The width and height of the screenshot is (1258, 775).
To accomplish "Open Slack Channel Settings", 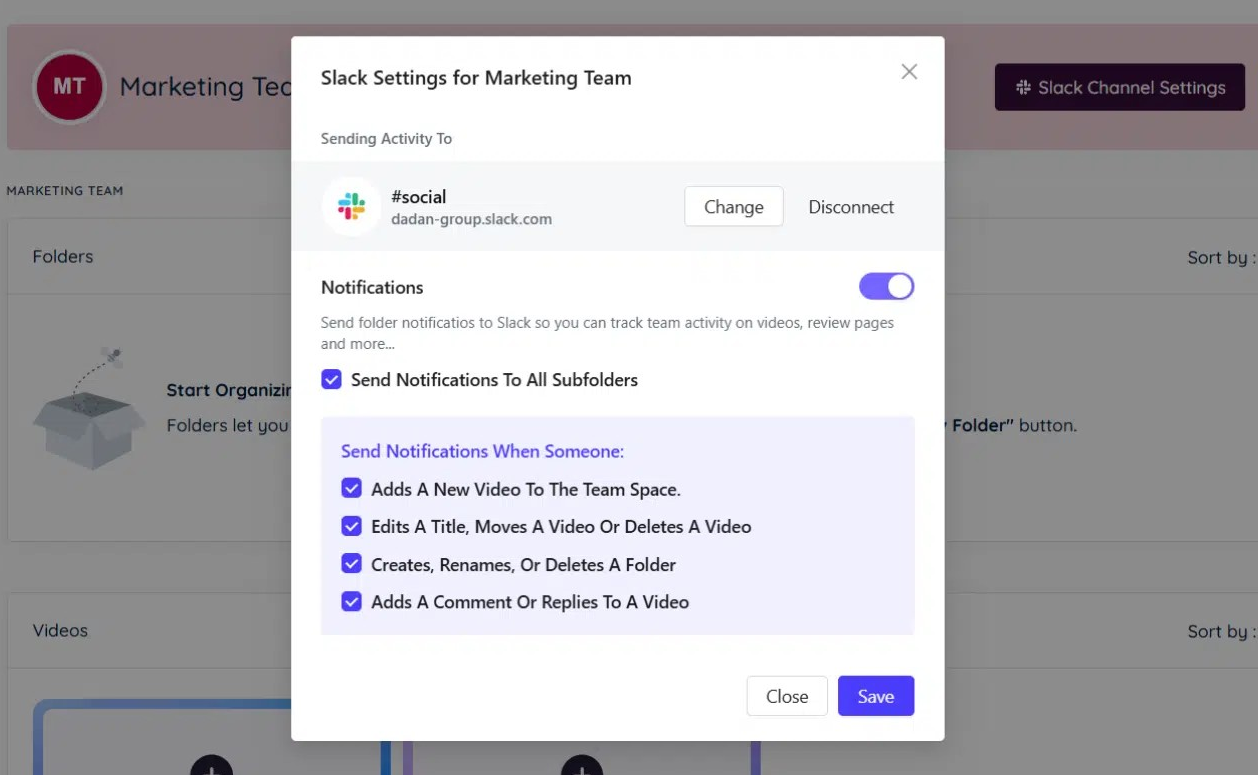I will pyautogui.click(x=1120, y=87).
